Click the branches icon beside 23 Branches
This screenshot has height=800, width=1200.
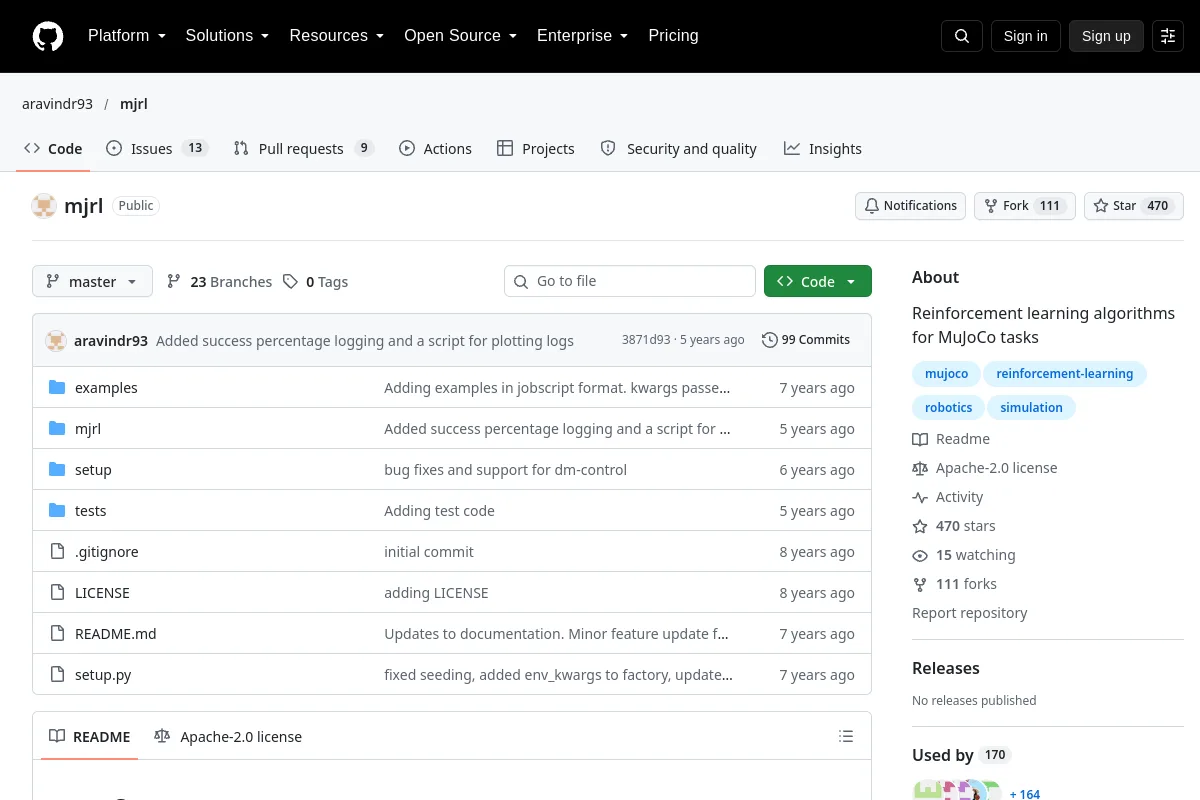point(174,282)
